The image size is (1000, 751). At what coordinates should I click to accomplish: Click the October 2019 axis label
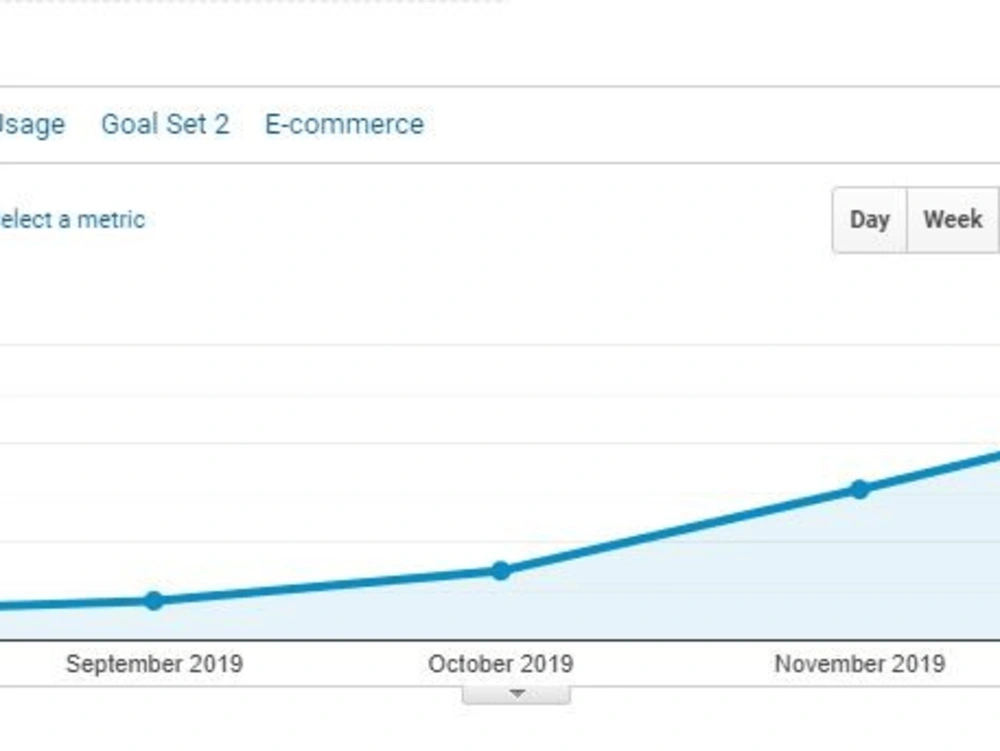pyautogui.click(x=501, y=664)
